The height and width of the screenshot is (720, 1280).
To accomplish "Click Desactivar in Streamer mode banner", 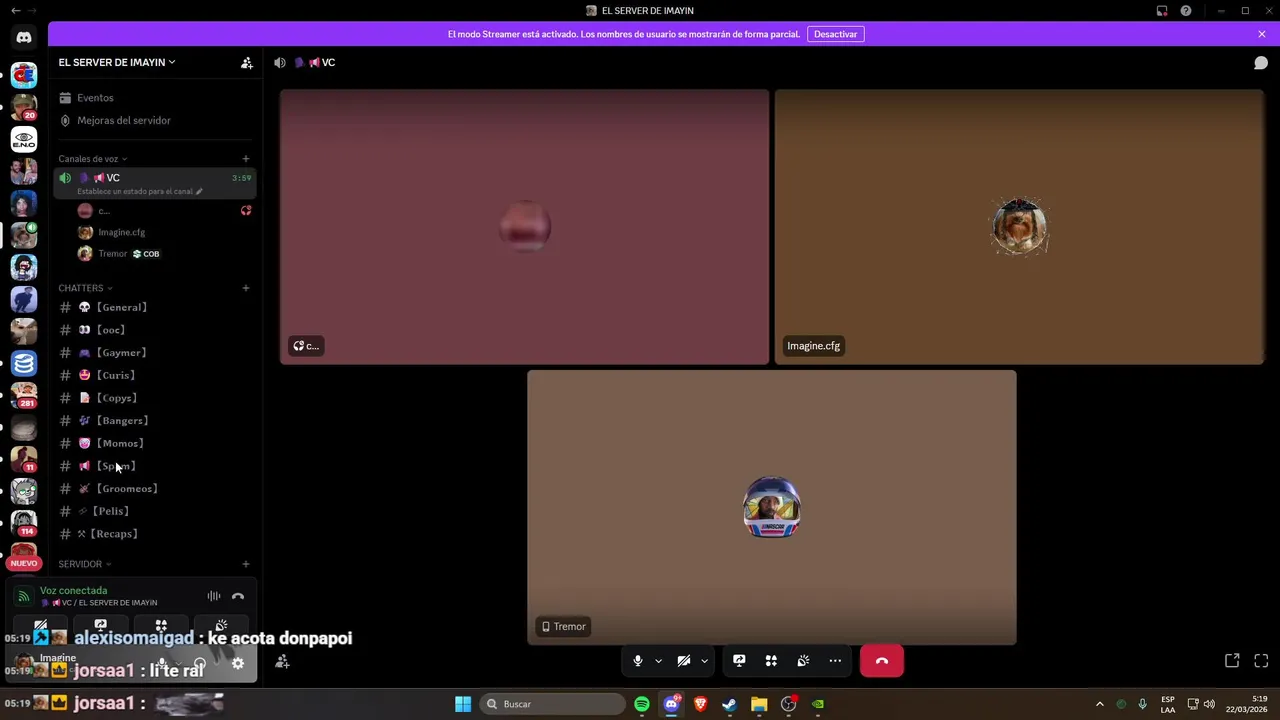I will 836,34.
